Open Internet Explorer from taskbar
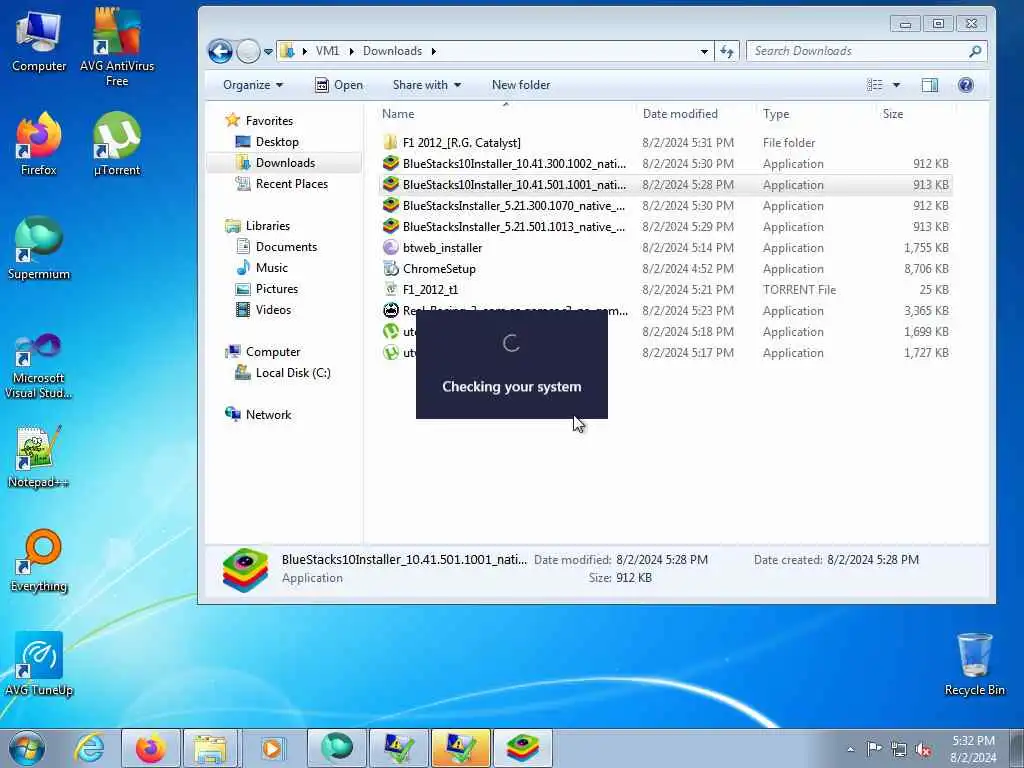The height and width of the screenshot is (768, 1024). 88,748
